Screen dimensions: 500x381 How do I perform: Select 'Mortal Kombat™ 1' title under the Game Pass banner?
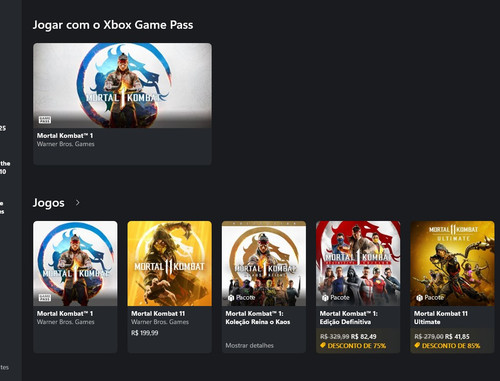[65, 136]
